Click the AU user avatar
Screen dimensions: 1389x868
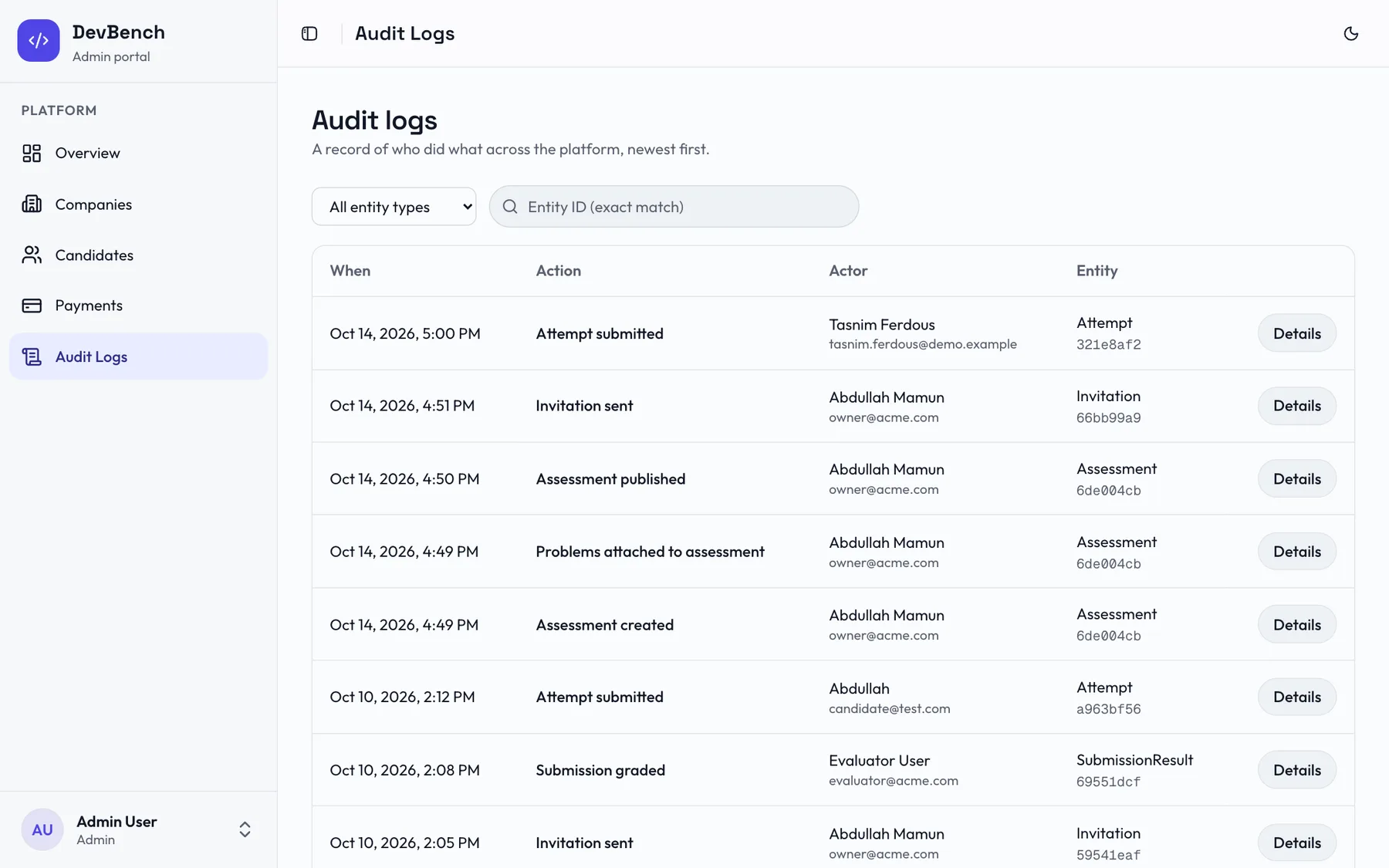point(42,829)
